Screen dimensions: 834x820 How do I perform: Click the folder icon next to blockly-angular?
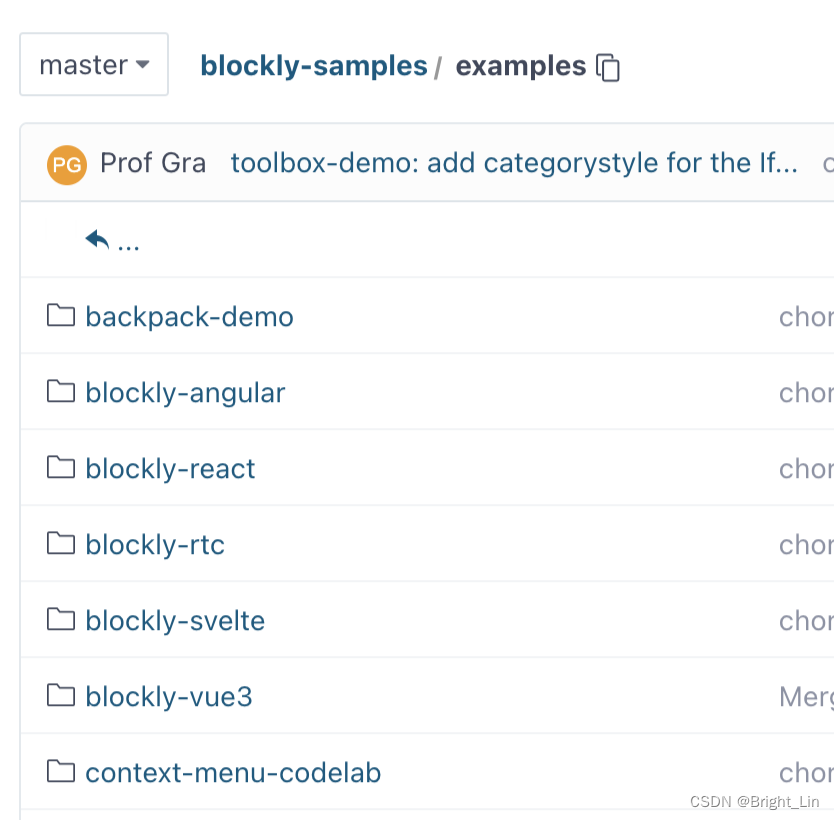pyautogui.click(x=61, y=392)
